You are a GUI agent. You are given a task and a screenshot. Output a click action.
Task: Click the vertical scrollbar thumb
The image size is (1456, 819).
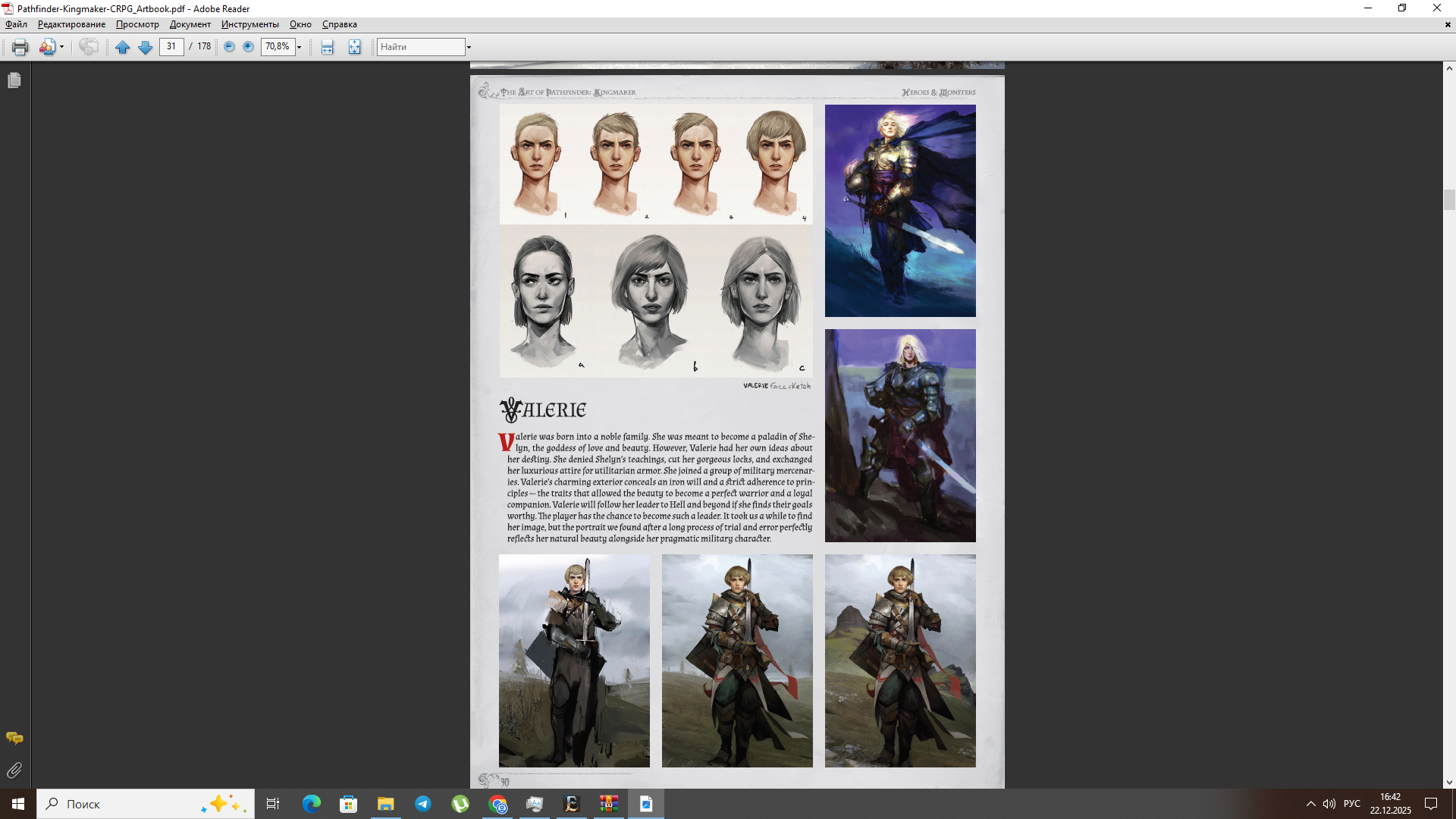click(1449, 199)
